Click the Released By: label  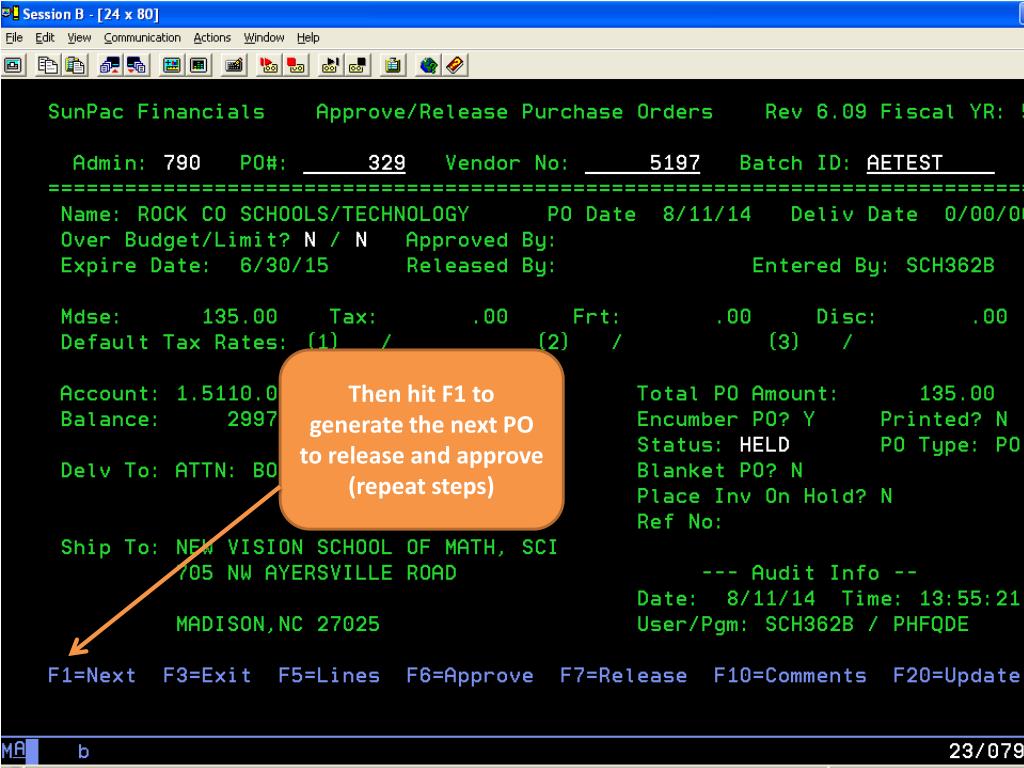[x=481, y=265]
